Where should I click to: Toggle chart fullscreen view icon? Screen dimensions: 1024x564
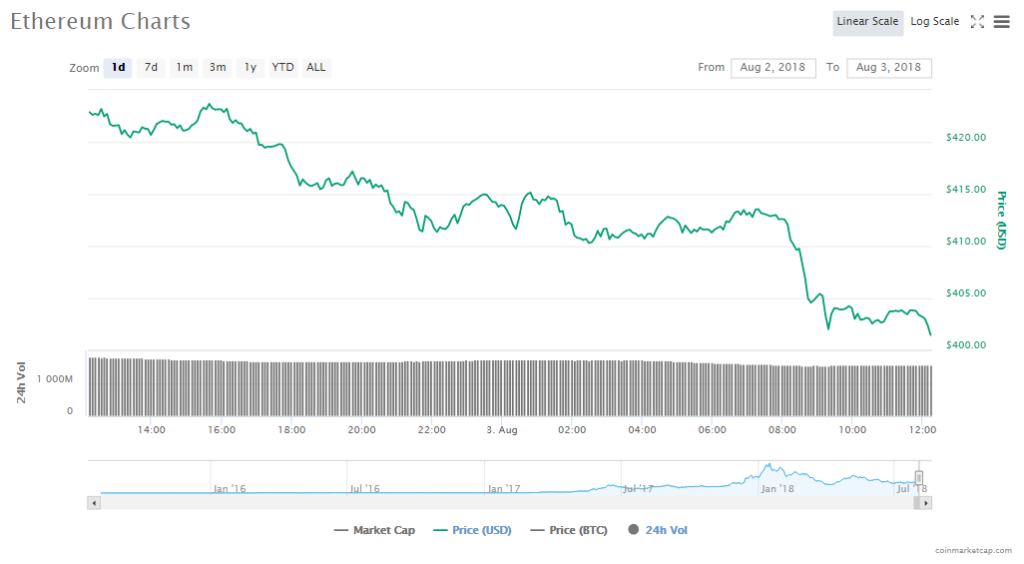pyautogui.click(x=978, y=22)
